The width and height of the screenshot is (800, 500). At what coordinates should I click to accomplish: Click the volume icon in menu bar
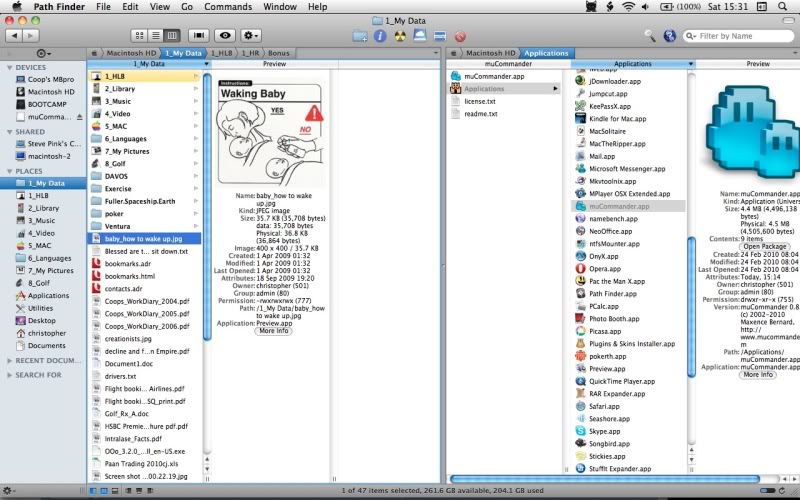click(645, 7)
